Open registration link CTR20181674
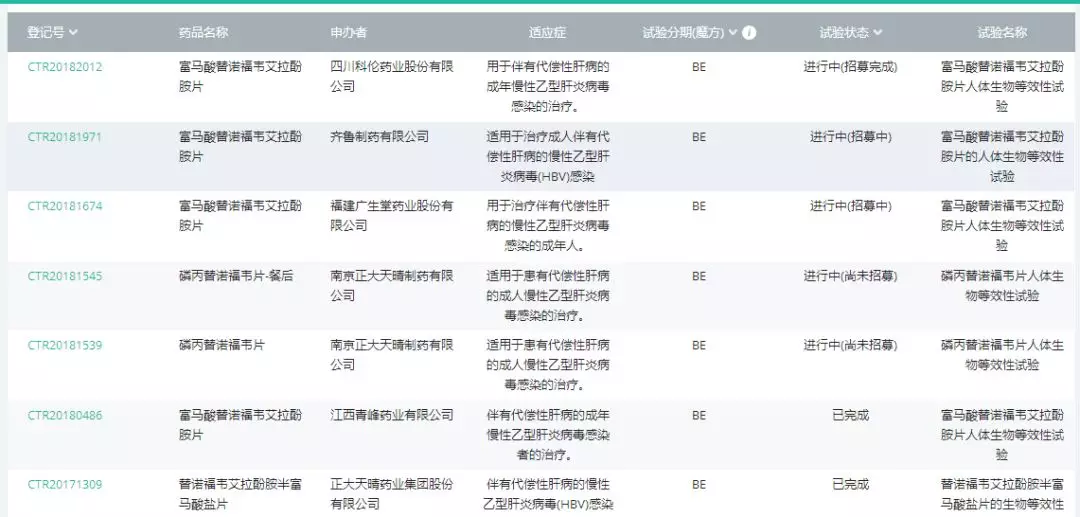This screenshot has height=517, width=1080. coord(65,206)
